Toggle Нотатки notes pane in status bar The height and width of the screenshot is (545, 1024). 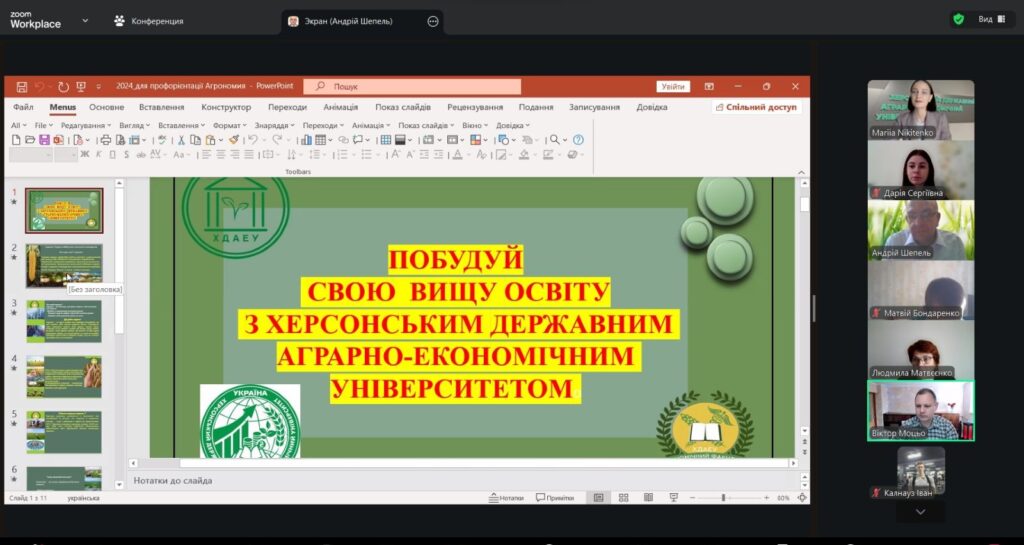pyautogui.click(x=505, y=498)
